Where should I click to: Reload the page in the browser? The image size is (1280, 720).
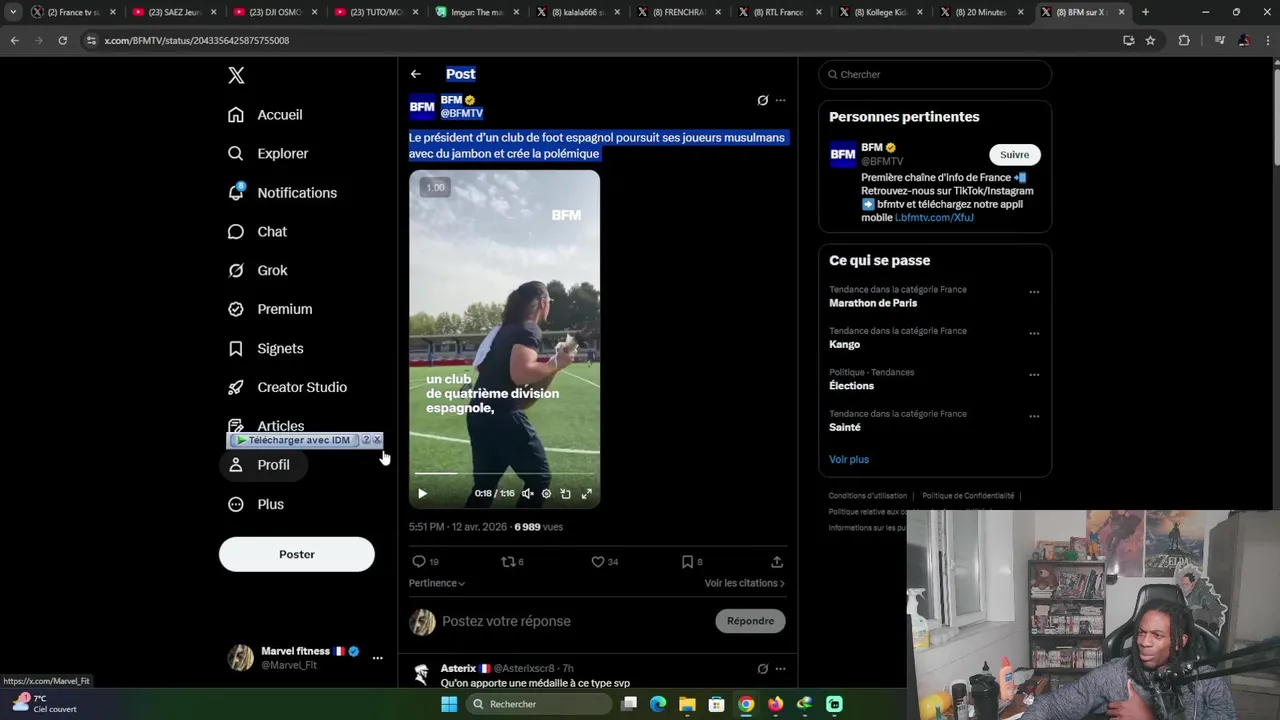pos(62,40)
